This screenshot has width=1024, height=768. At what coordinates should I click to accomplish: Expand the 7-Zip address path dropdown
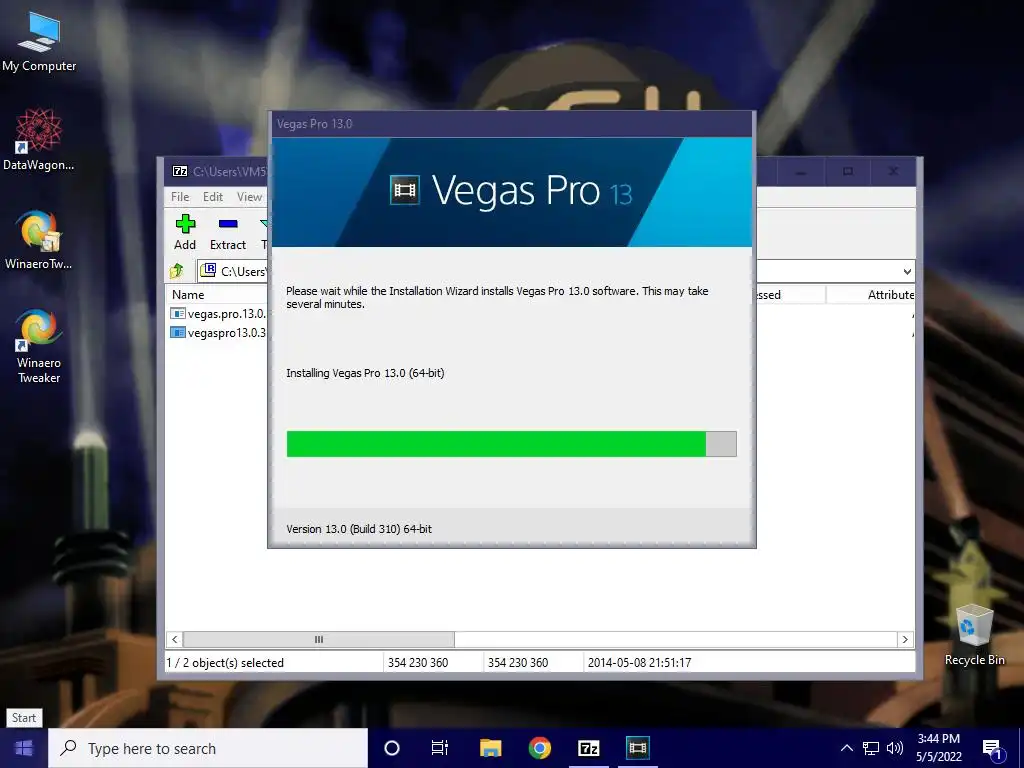tap(907, 271)
